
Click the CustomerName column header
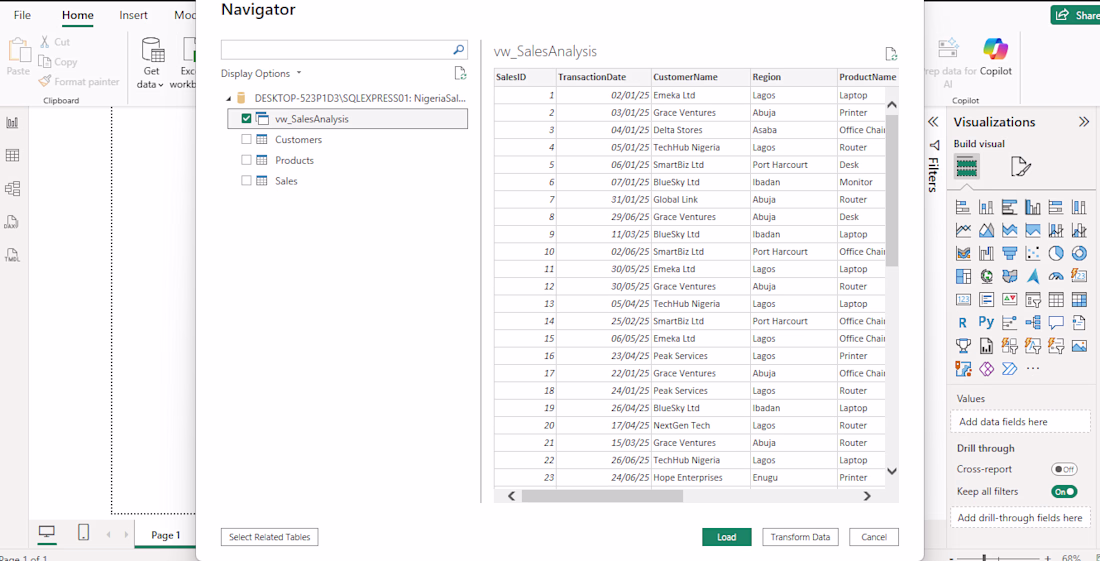[x=700, y=77]
